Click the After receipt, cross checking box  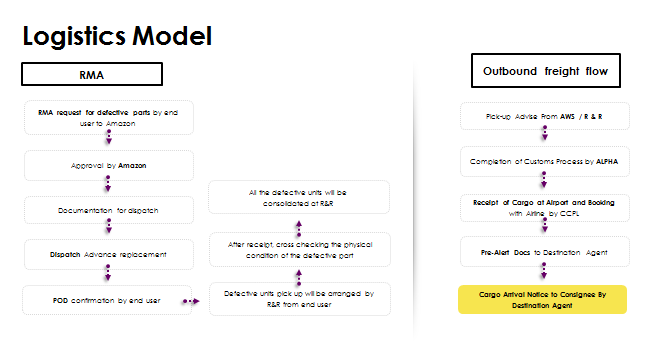(300, 250)
